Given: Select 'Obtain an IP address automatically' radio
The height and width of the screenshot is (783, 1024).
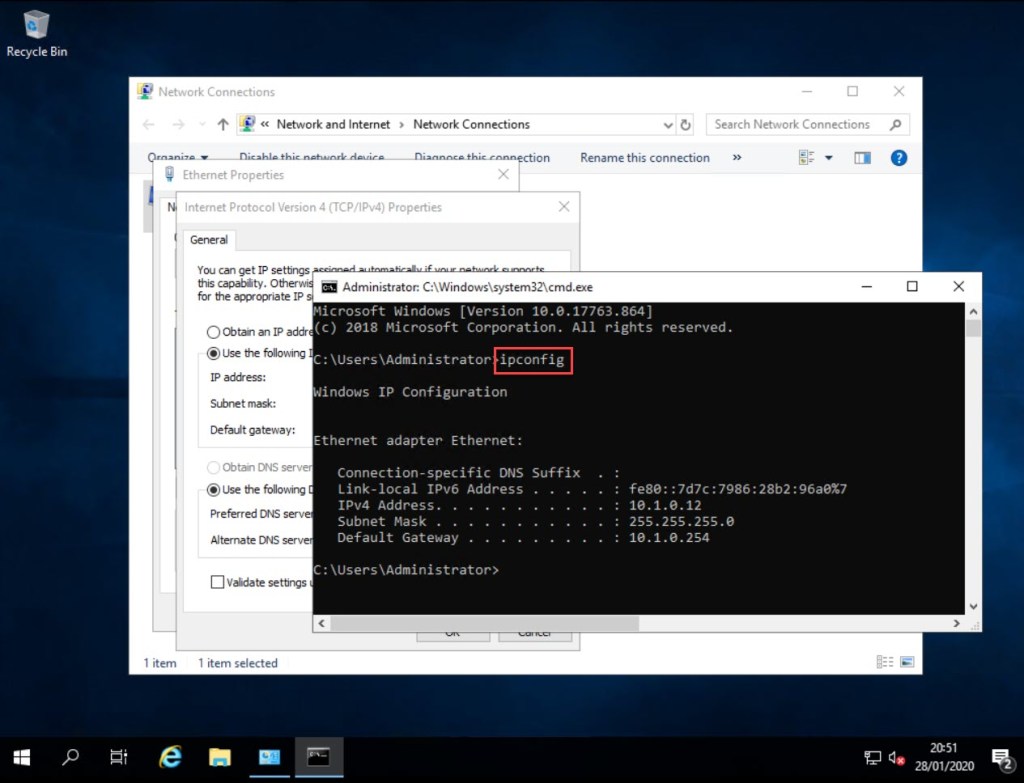Looking at the screenshot, I should pos(213,332).
